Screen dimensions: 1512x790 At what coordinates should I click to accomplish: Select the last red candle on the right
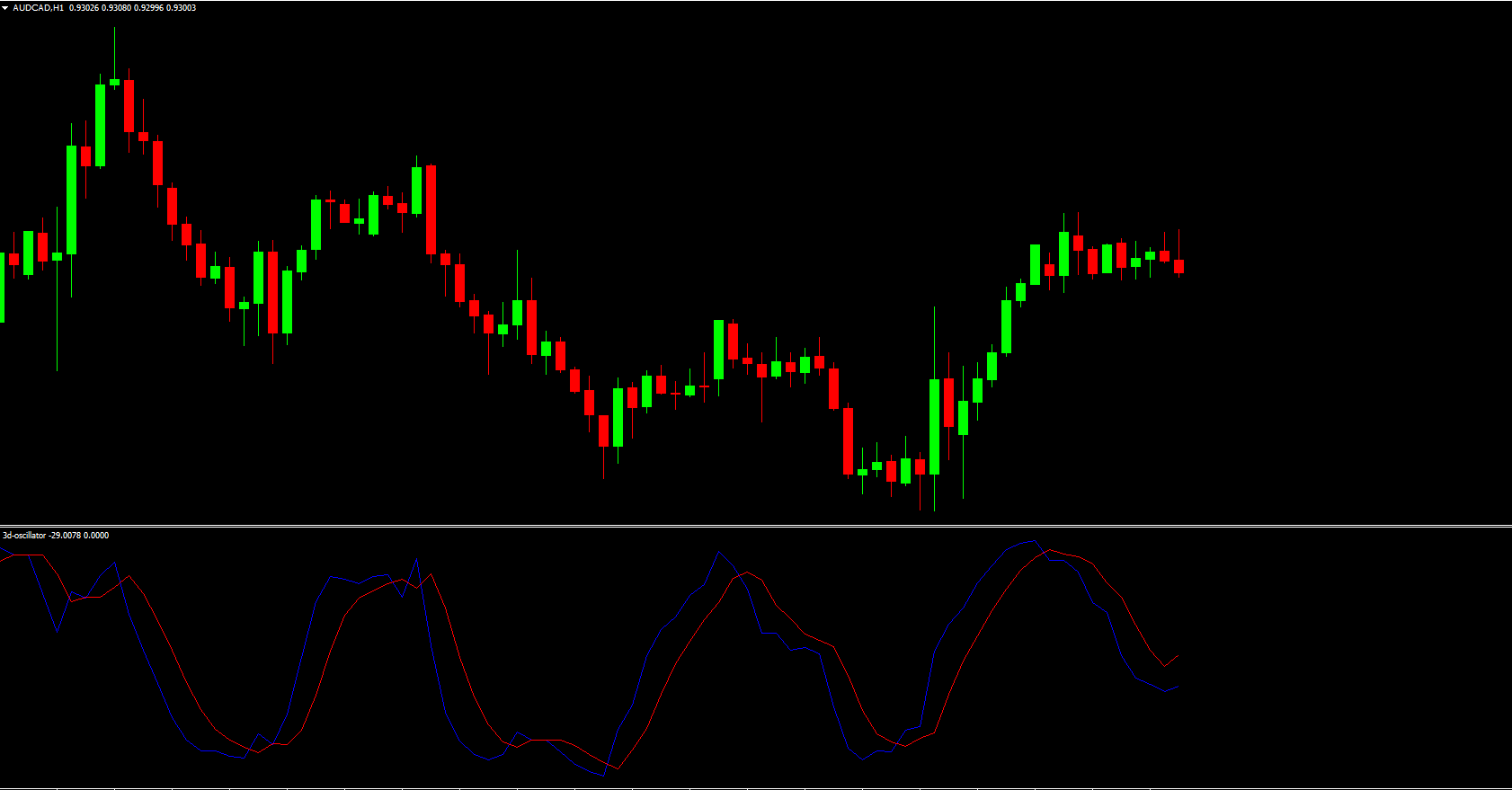pos(1178,266)
